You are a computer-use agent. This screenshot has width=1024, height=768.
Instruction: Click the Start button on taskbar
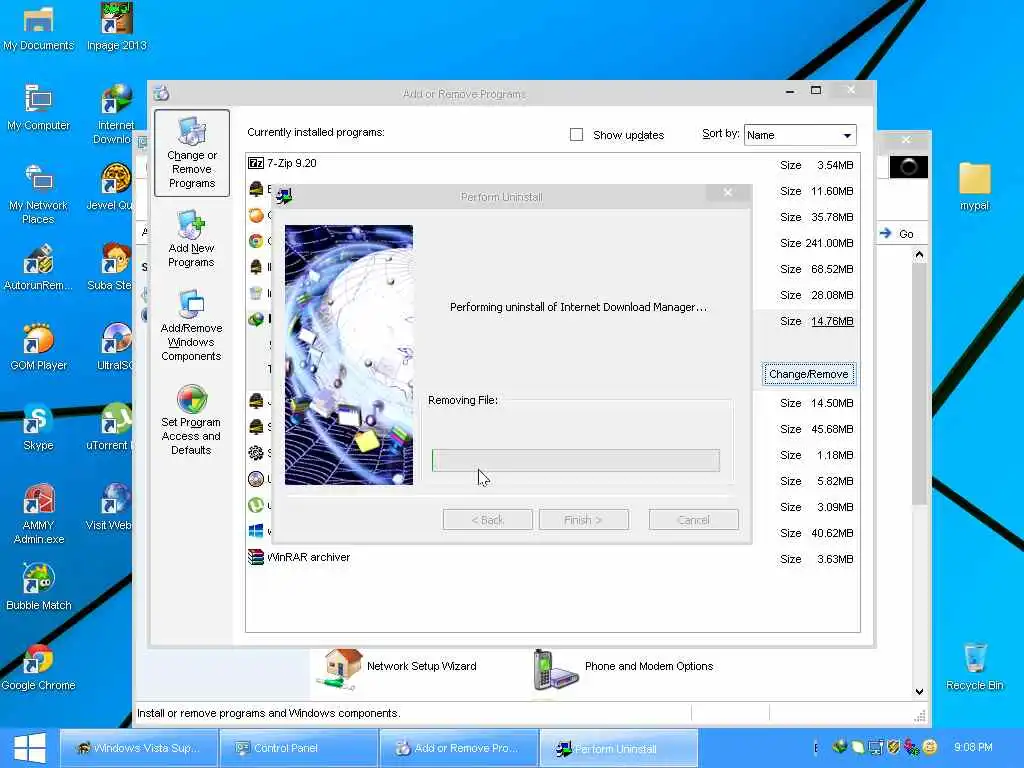click(x=29, y=748)
